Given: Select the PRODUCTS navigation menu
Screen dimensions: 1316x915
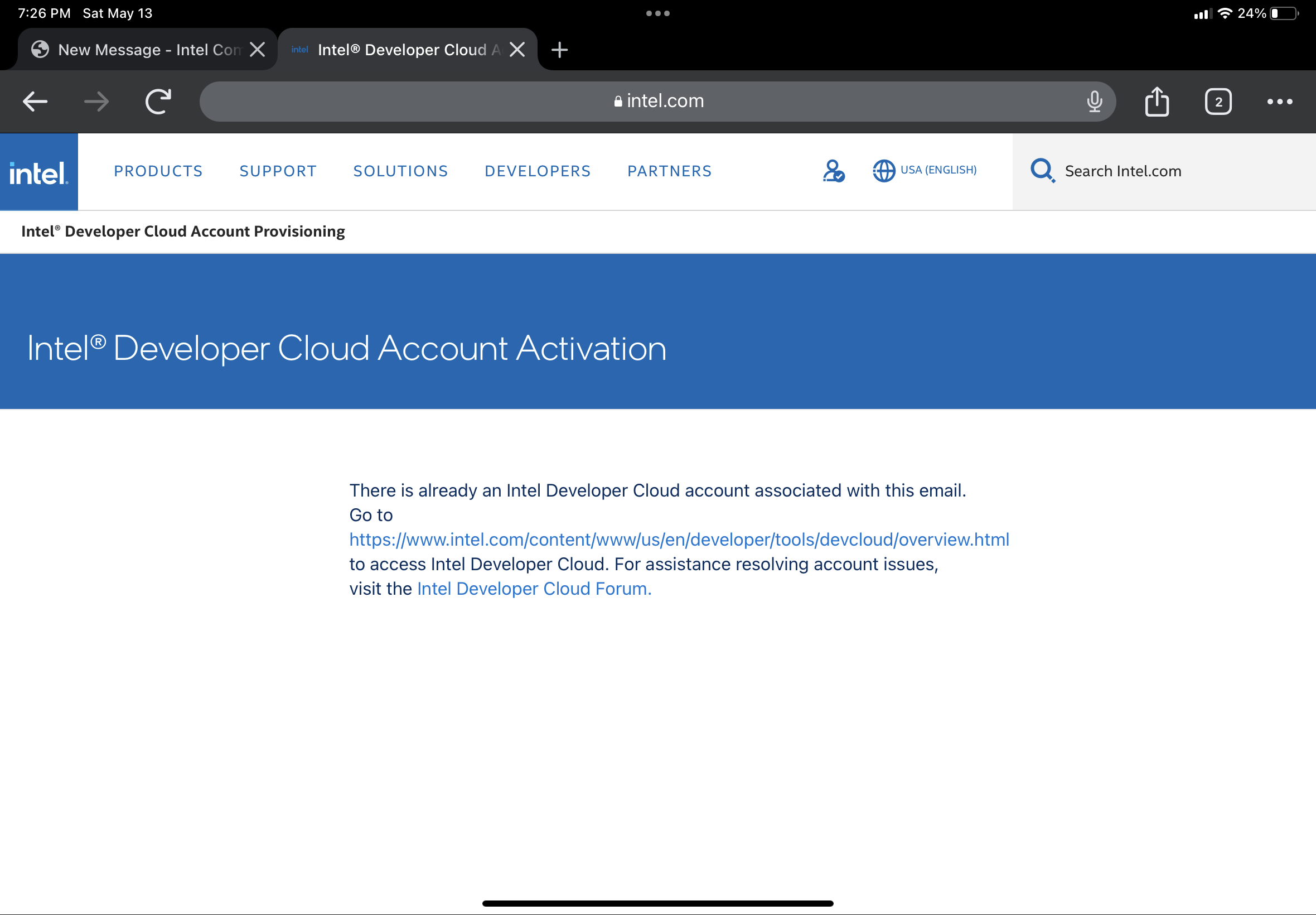Looking at the screenshot, I should click(158, 171).
